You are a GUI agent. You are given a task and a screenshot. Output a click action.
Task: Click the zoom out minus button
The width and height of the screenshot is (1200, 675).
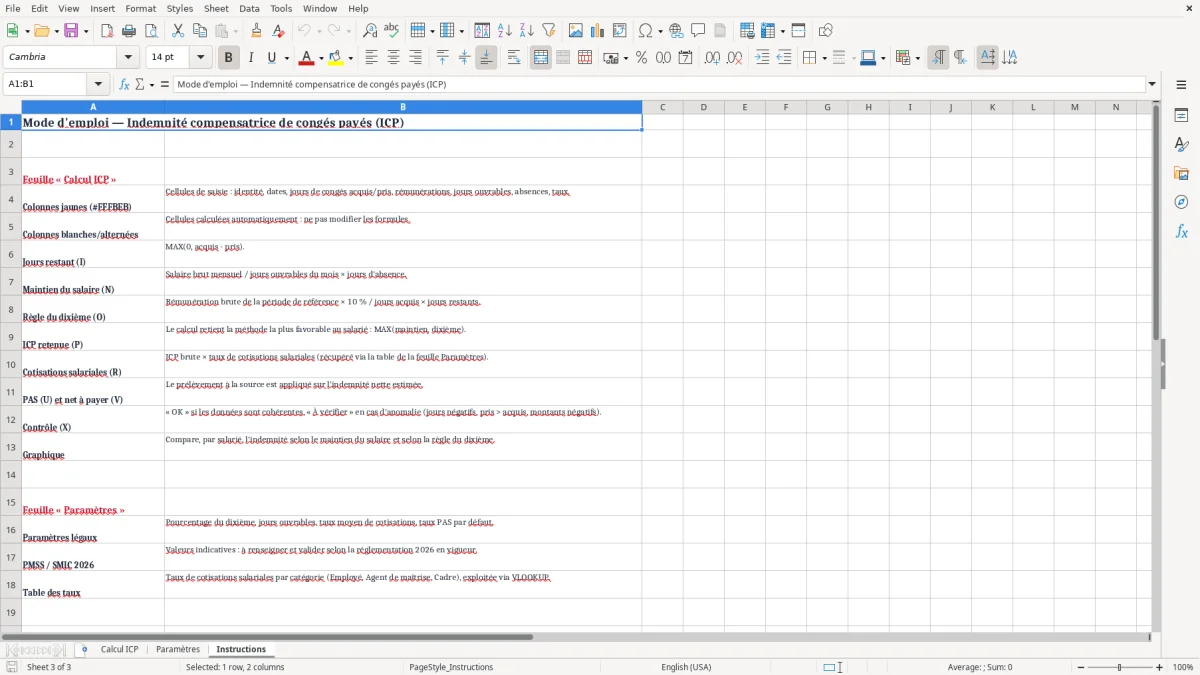[x=1080, y=667]
